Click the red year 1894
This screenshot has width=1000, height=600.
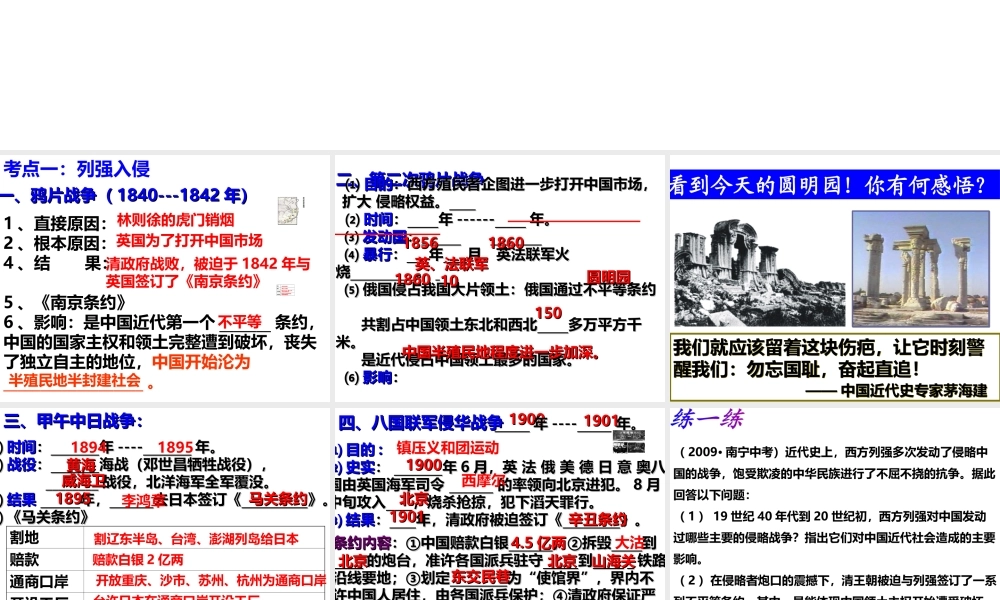tap(88, 447)
